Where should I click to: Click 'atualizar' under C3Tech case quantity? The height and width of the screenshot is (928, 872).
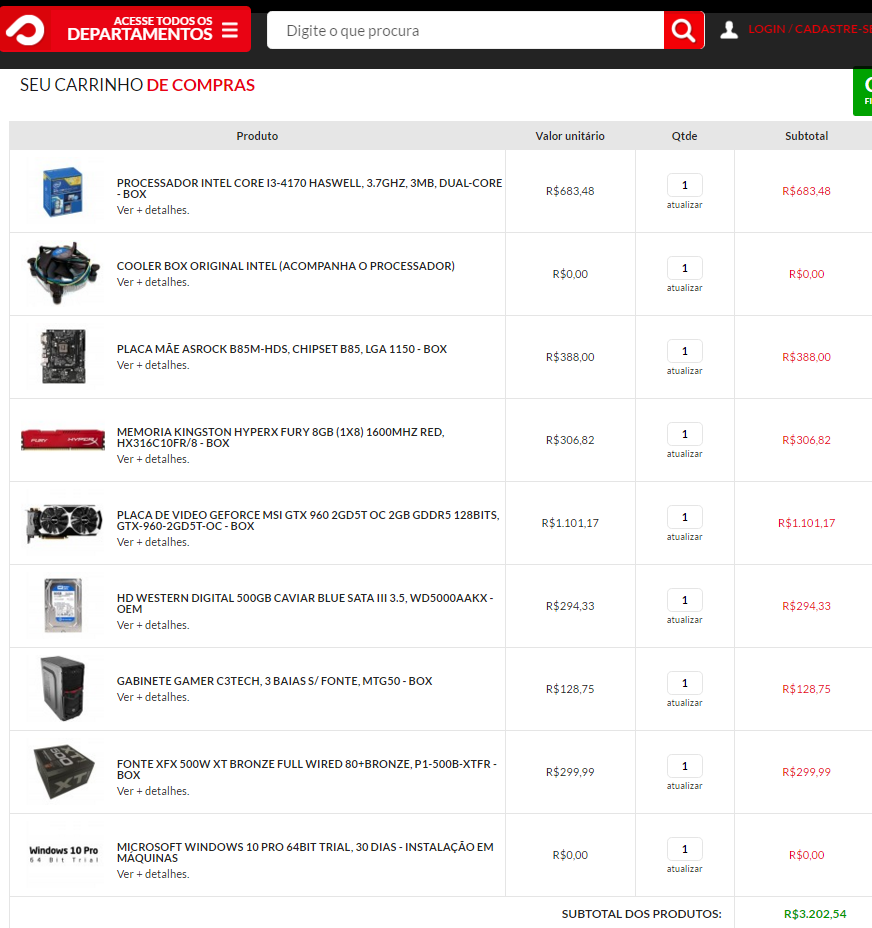click(x=685, y=703)
